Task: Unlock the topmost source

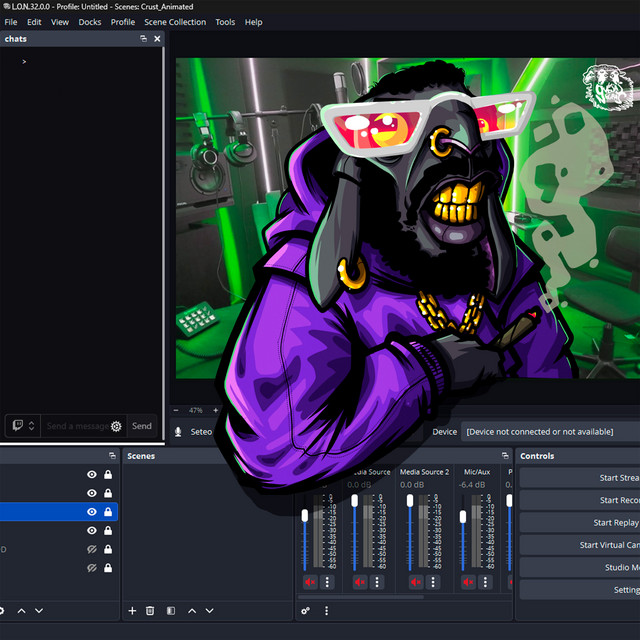Action: click(108, 474)
